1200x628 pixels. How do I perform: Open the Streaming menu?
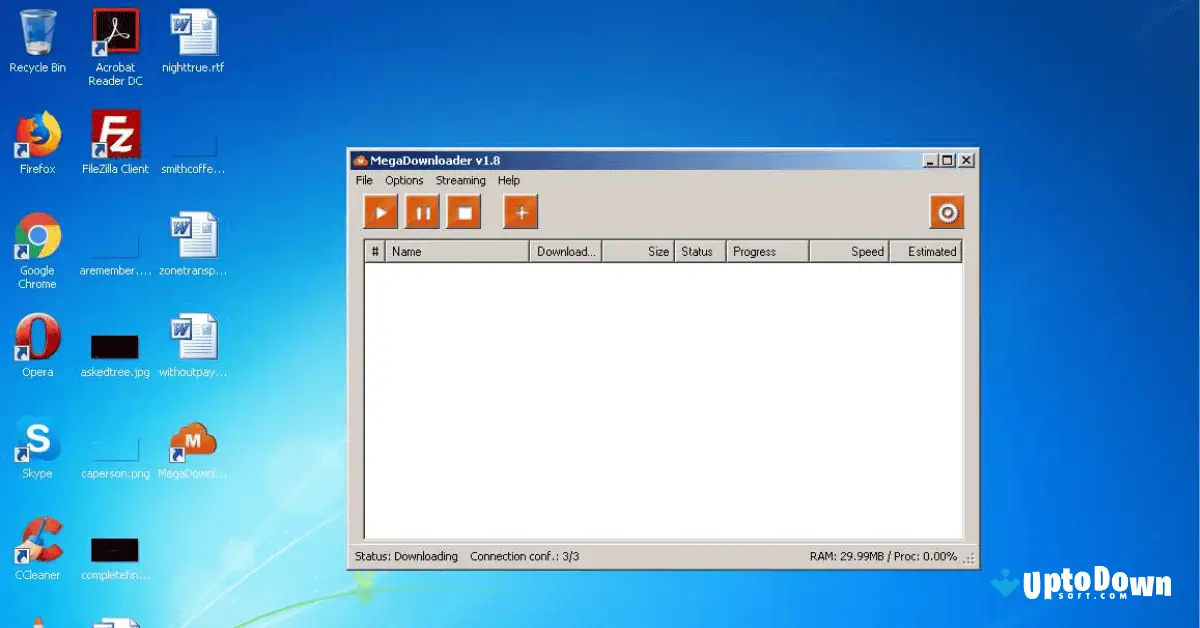pos(461,180)
